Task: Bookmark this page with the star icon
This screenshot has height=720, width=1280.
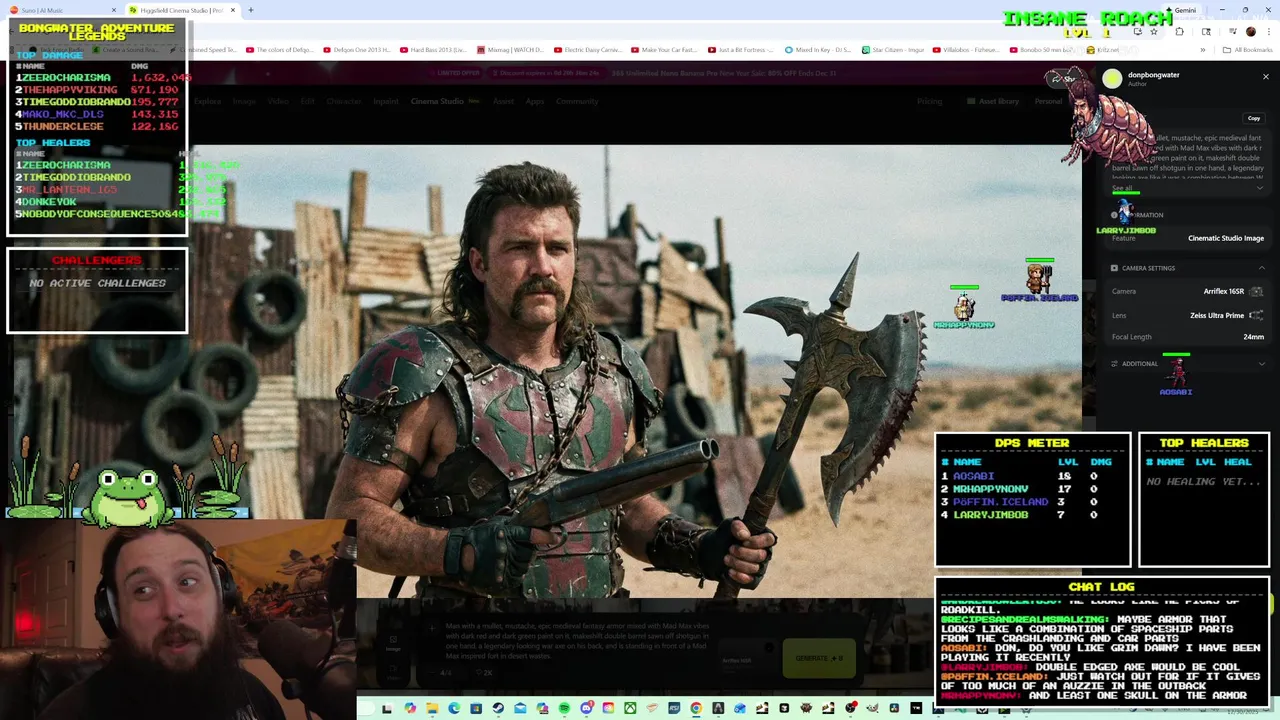Action: click(x=1153, y=31)
